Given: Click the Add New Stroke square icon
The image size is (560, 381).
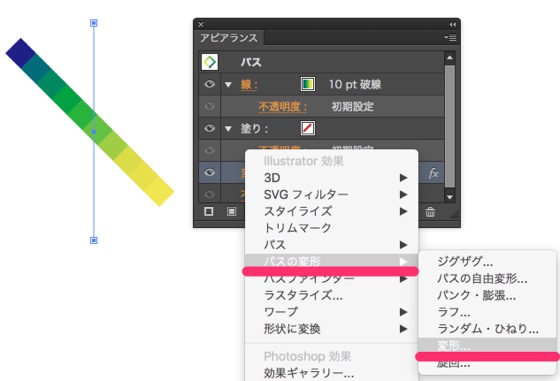Looking at the screenshot, I should tap(209, 211).
